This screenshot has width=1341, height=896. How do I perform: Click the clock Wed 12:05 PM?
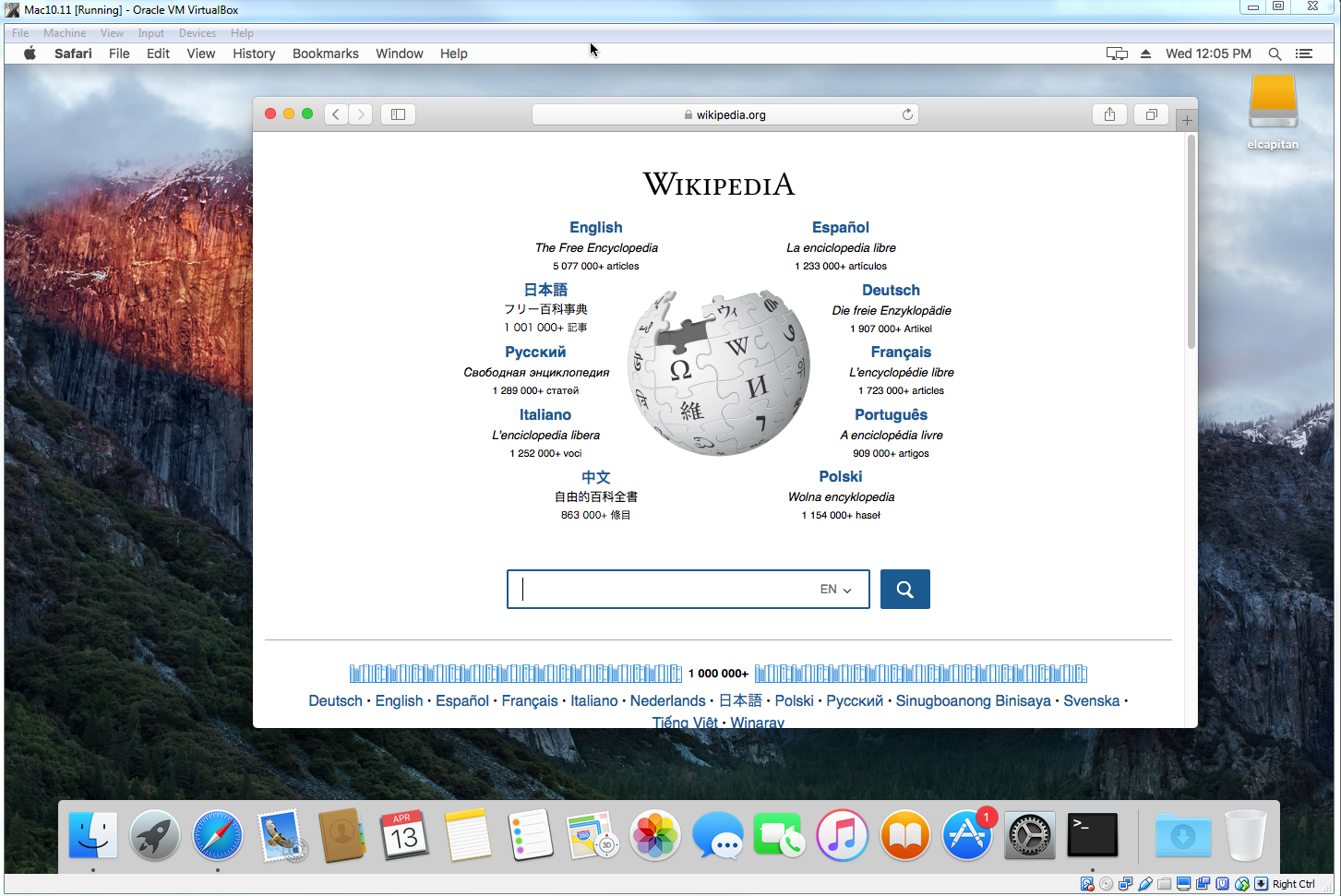[1208, 54]
